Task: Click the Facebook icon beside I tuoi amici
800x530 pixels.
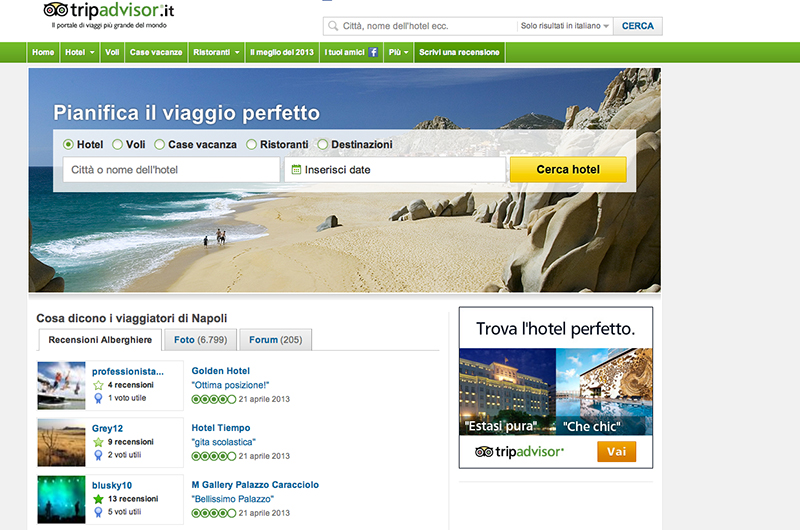Action: click(x=373, y=52)
